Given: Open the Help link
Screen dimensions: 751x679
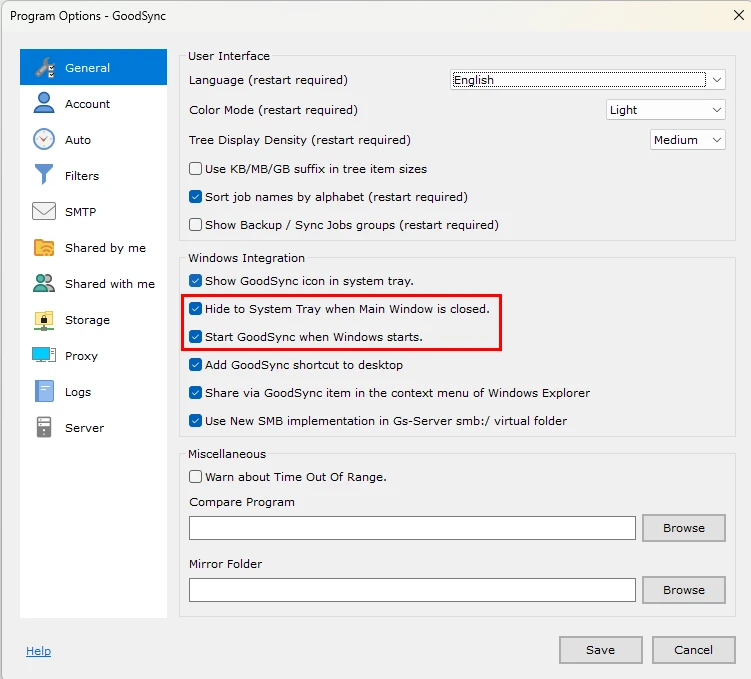Looking at the screenshot, I should [38, 651].
